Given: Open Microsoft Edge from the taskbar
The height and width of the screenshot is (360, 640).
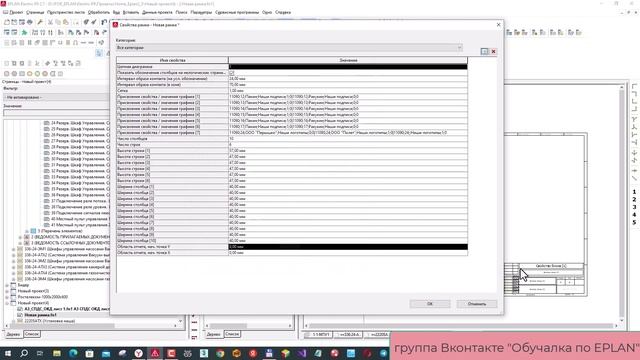Looking at the screenshot, I should coord(73,353).
